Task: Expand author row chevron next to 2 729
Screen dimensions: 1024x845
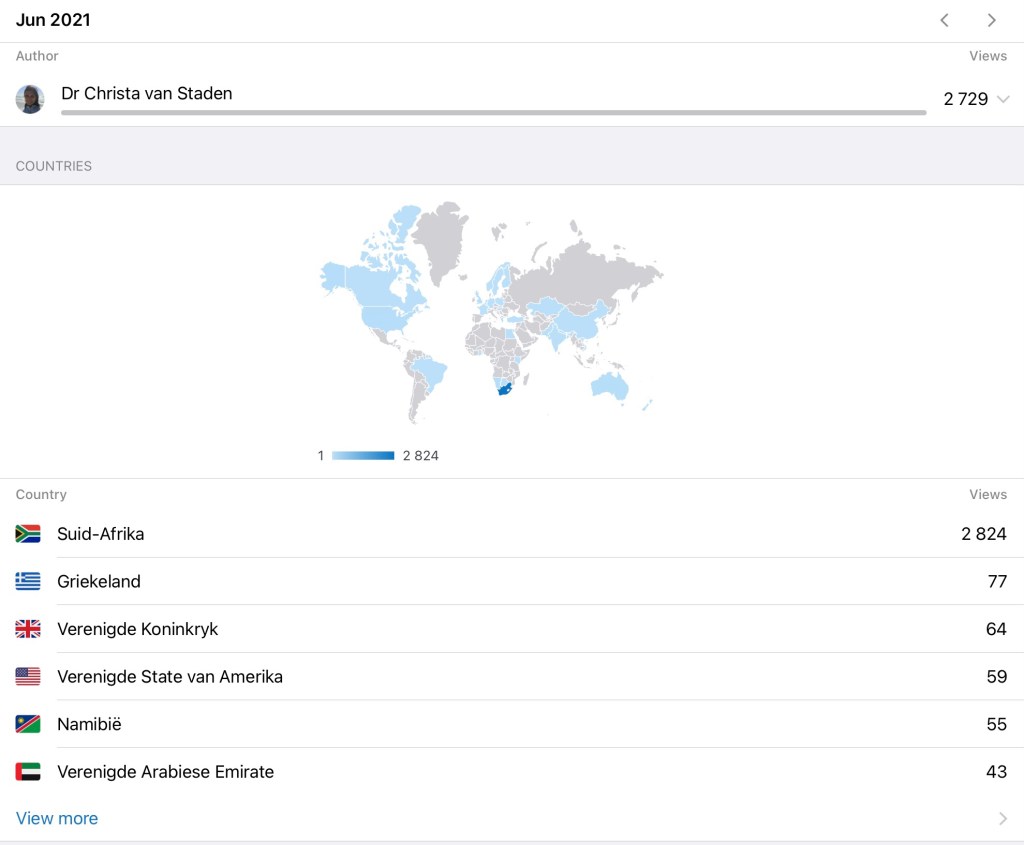Action: pos(1003,99)
